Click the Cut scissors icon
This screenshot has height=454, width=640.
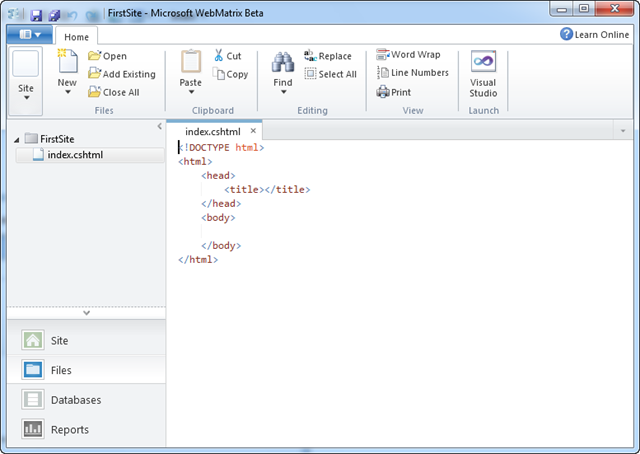click(x=219, y=56)
